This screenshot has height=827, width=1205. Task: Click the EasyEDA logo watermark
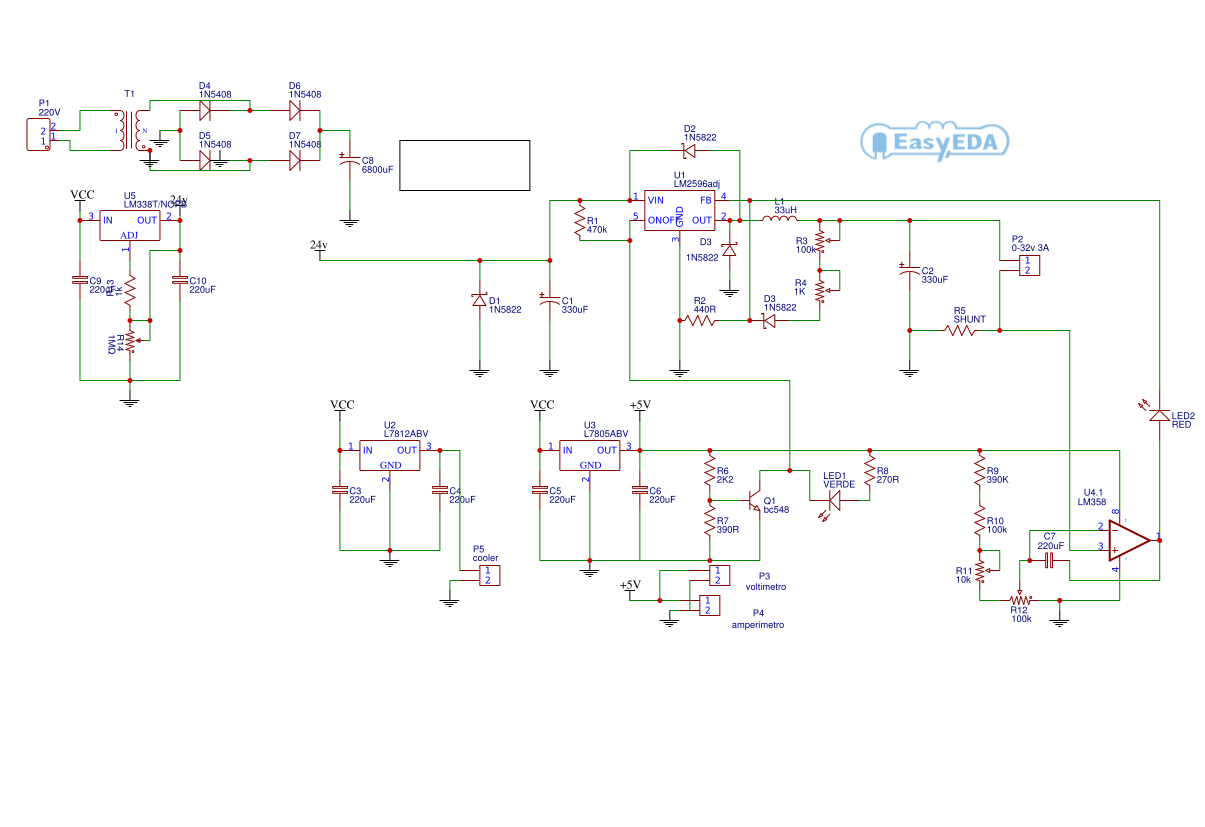tap(934, 142)
